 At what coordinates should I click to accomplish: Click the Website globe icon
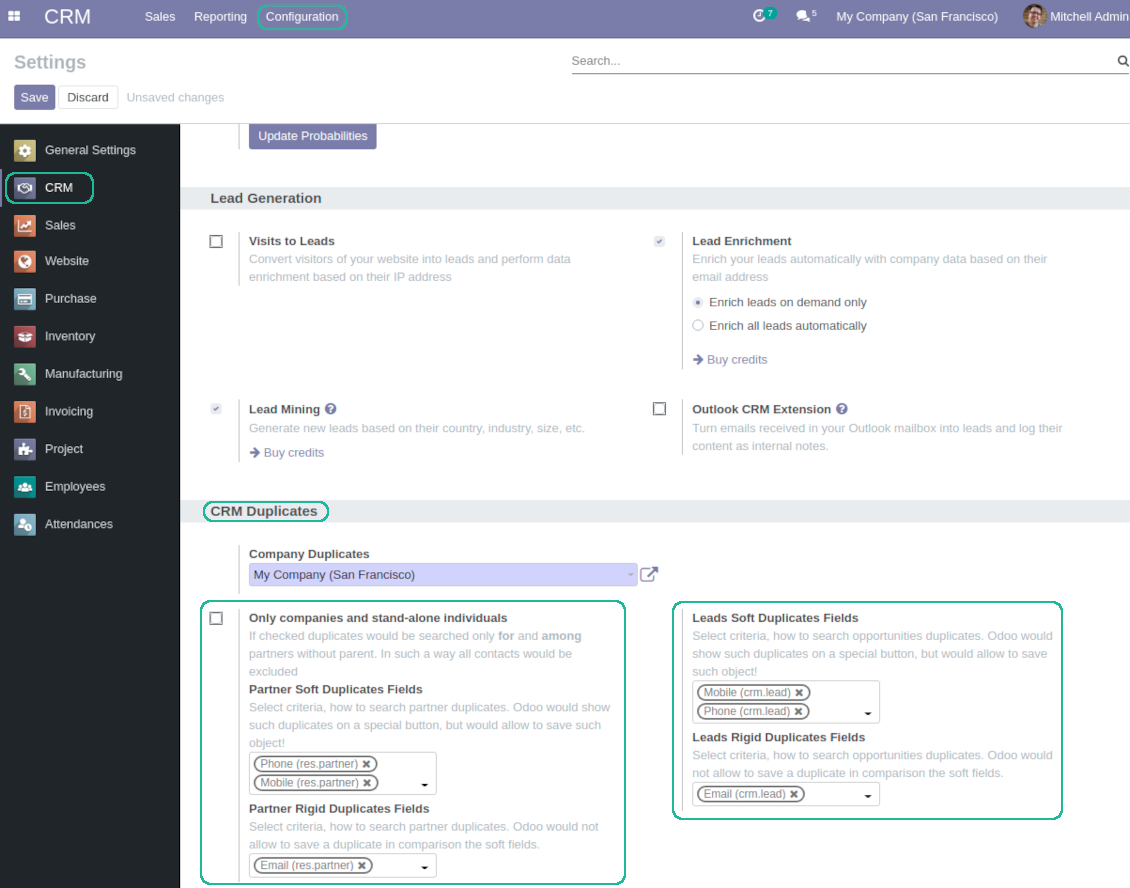coord(25,262)
